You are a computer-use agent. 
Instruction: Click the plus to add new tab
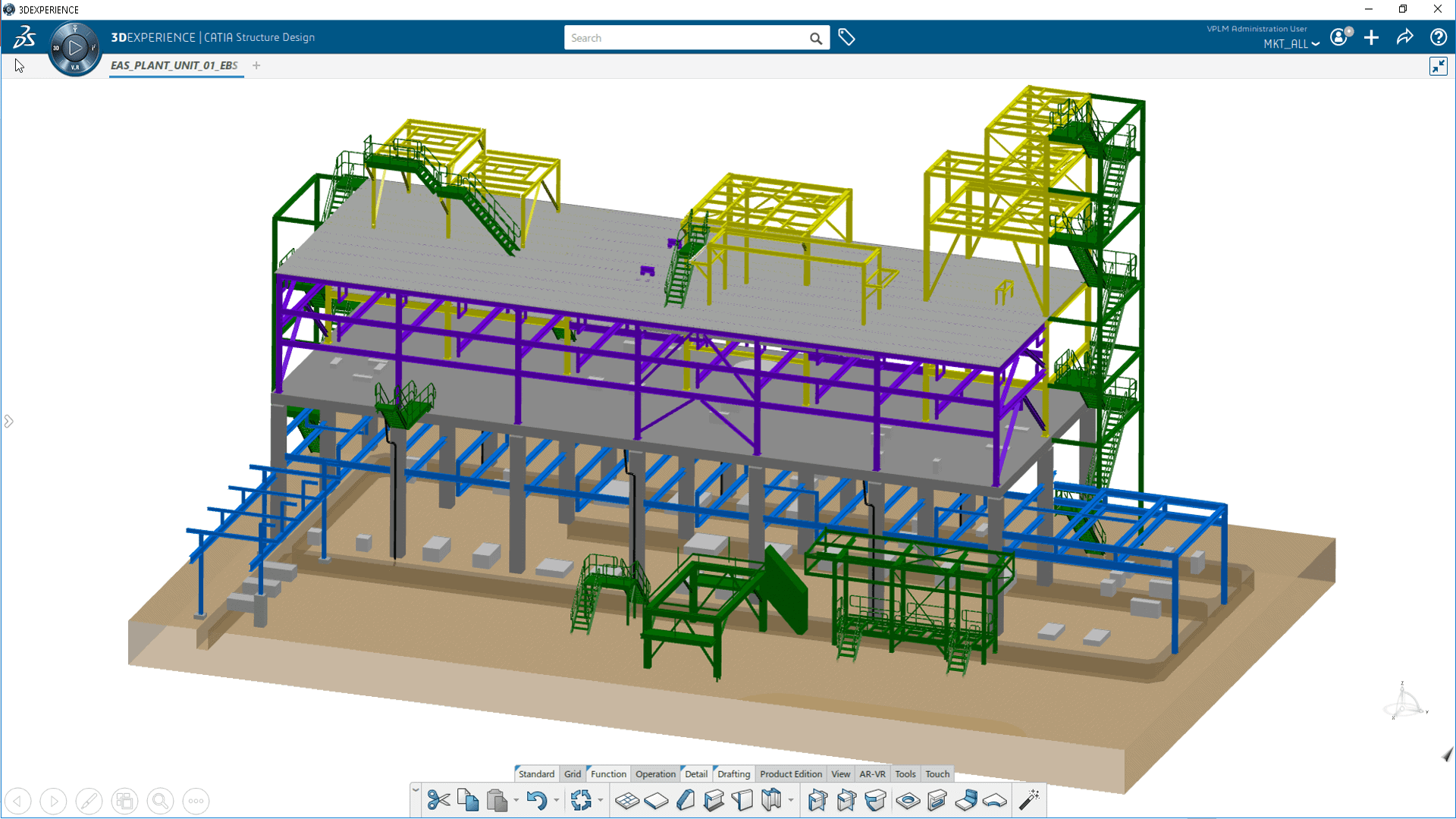point(256,65)
